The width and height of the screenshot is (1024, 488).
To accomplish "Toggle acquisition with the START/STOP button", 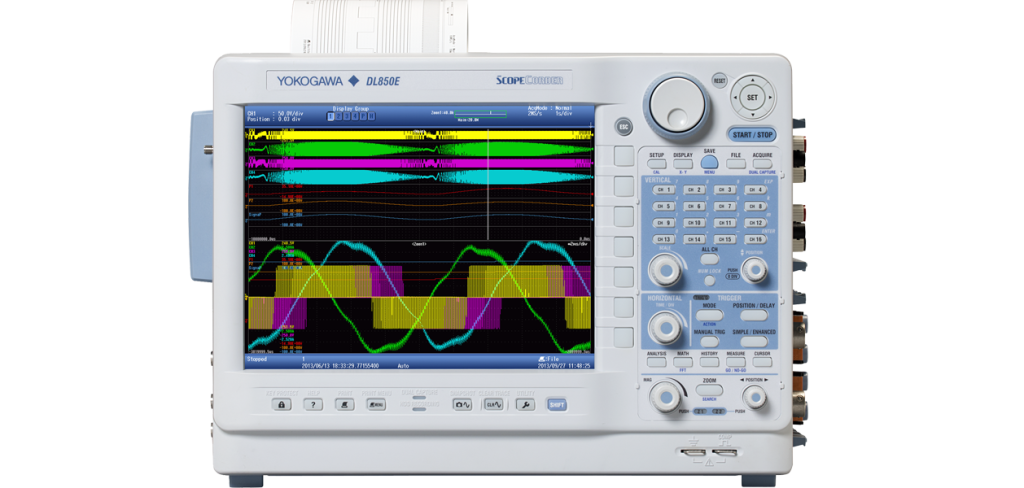I will click(752, 135).
